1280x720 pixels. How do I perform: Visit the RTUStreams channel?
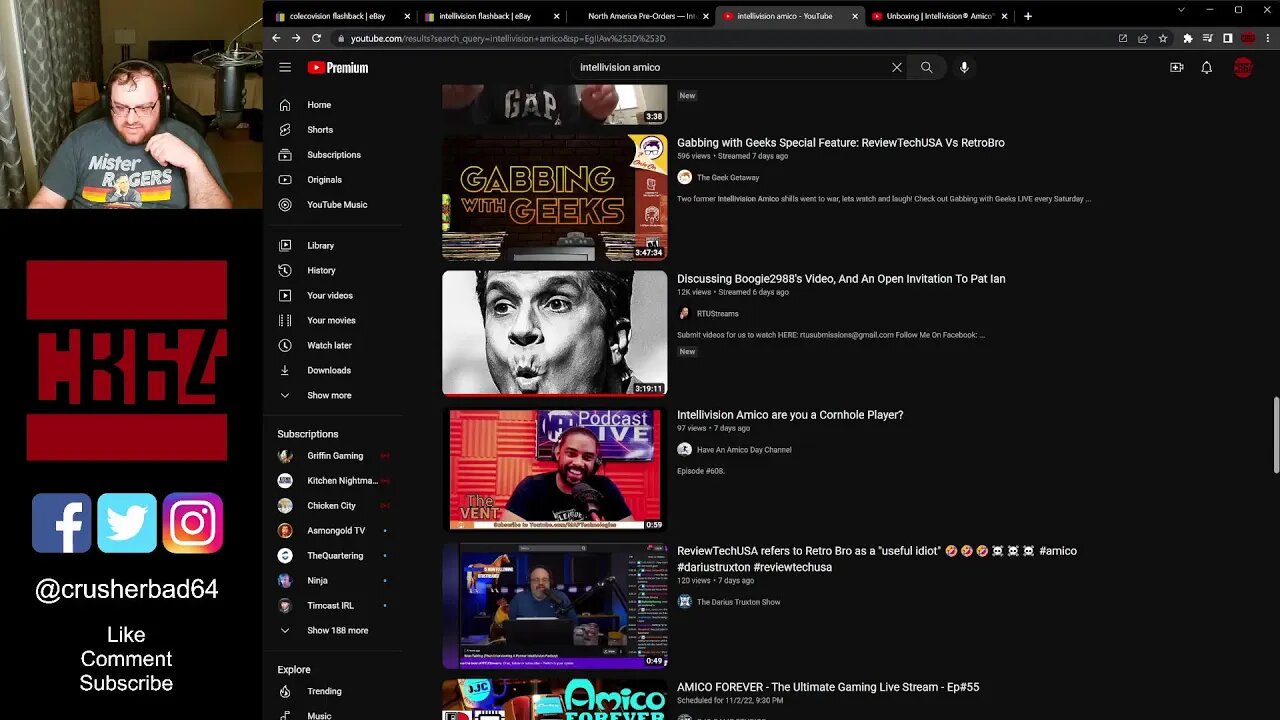pyautogui.click(x=718, y=314)
